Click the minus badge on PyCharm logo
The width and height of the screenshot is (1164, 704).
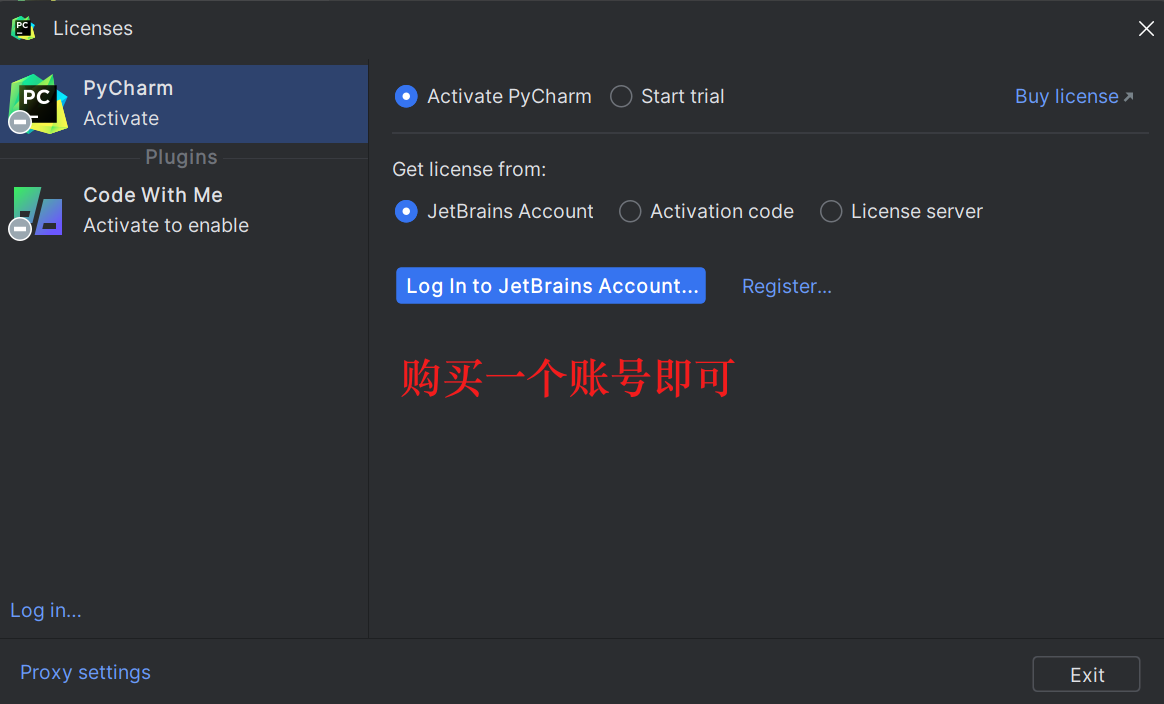point(20,121)
